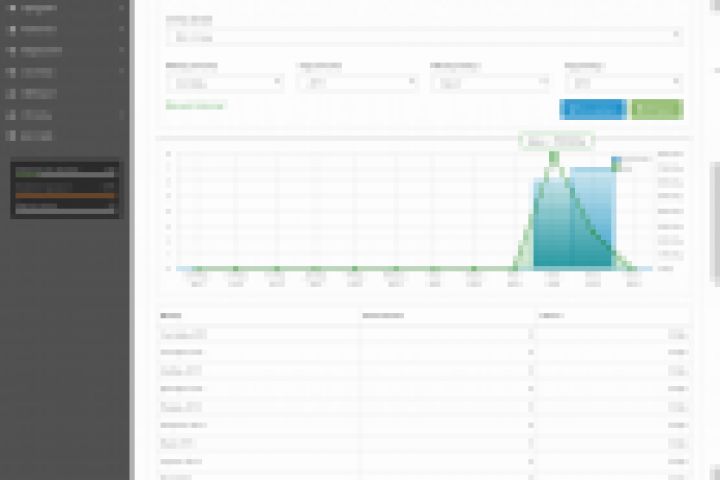Click the green action button
This screenshot has height=480, width=720.
658,109
